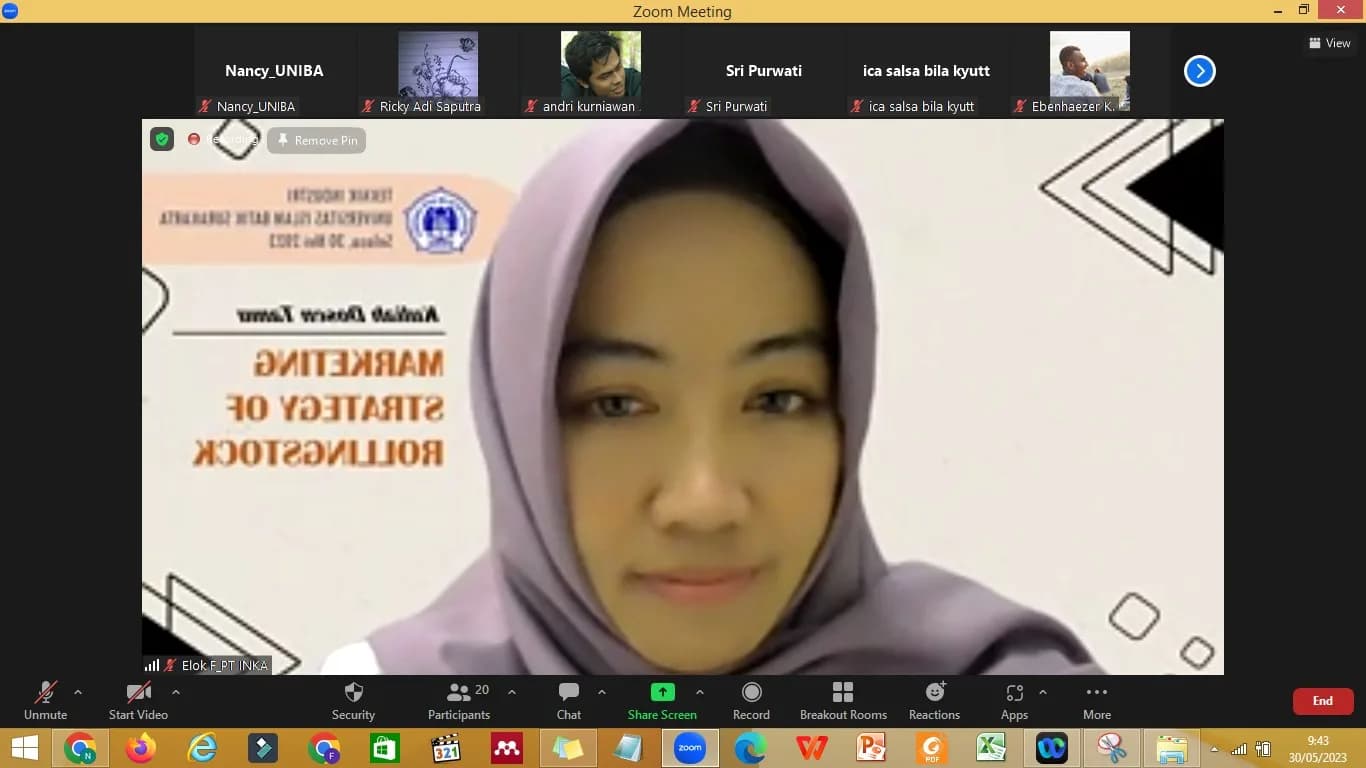Image resolution: width=1366 pixels, height=768 pixels.
Task: Open Firefox from the taskbar
Action: 140,748
